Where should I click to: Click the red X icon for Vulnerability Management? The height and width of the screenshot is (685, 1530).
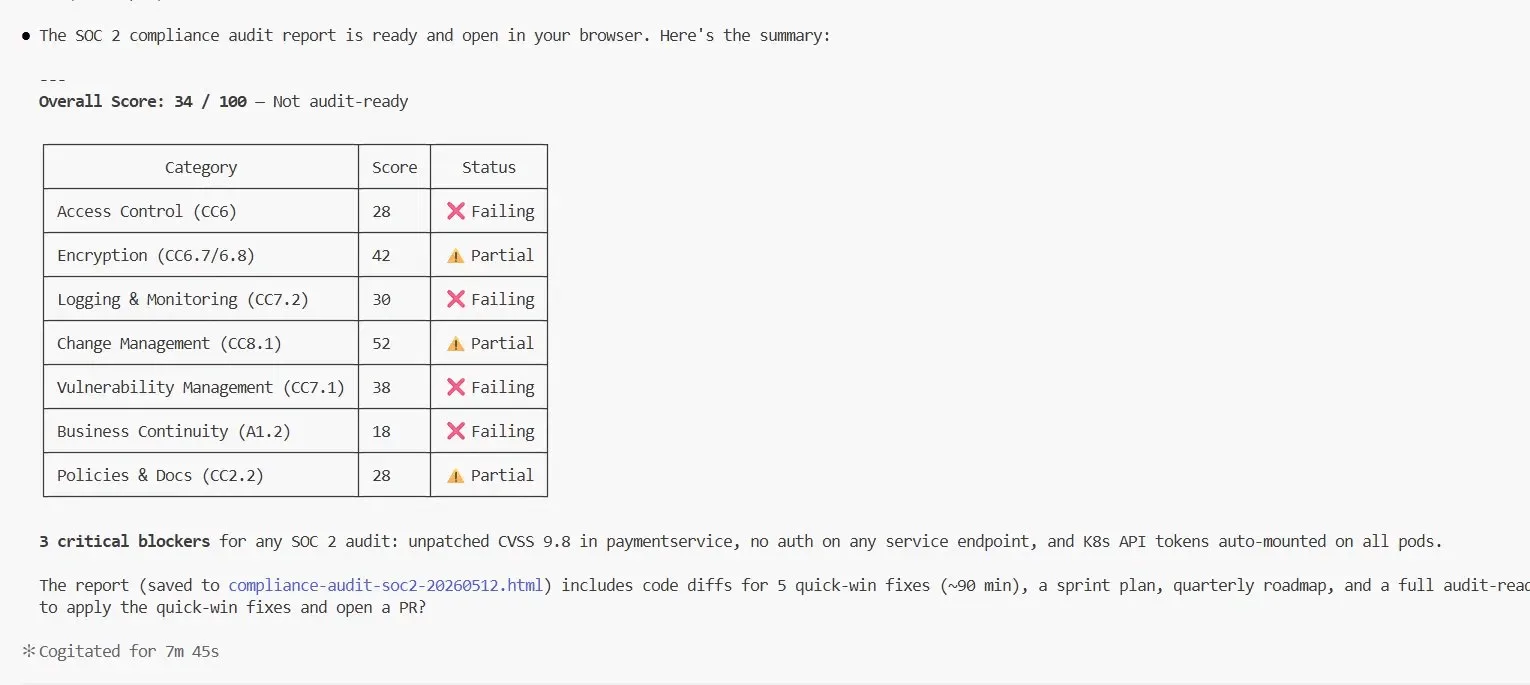pos(456,387)
